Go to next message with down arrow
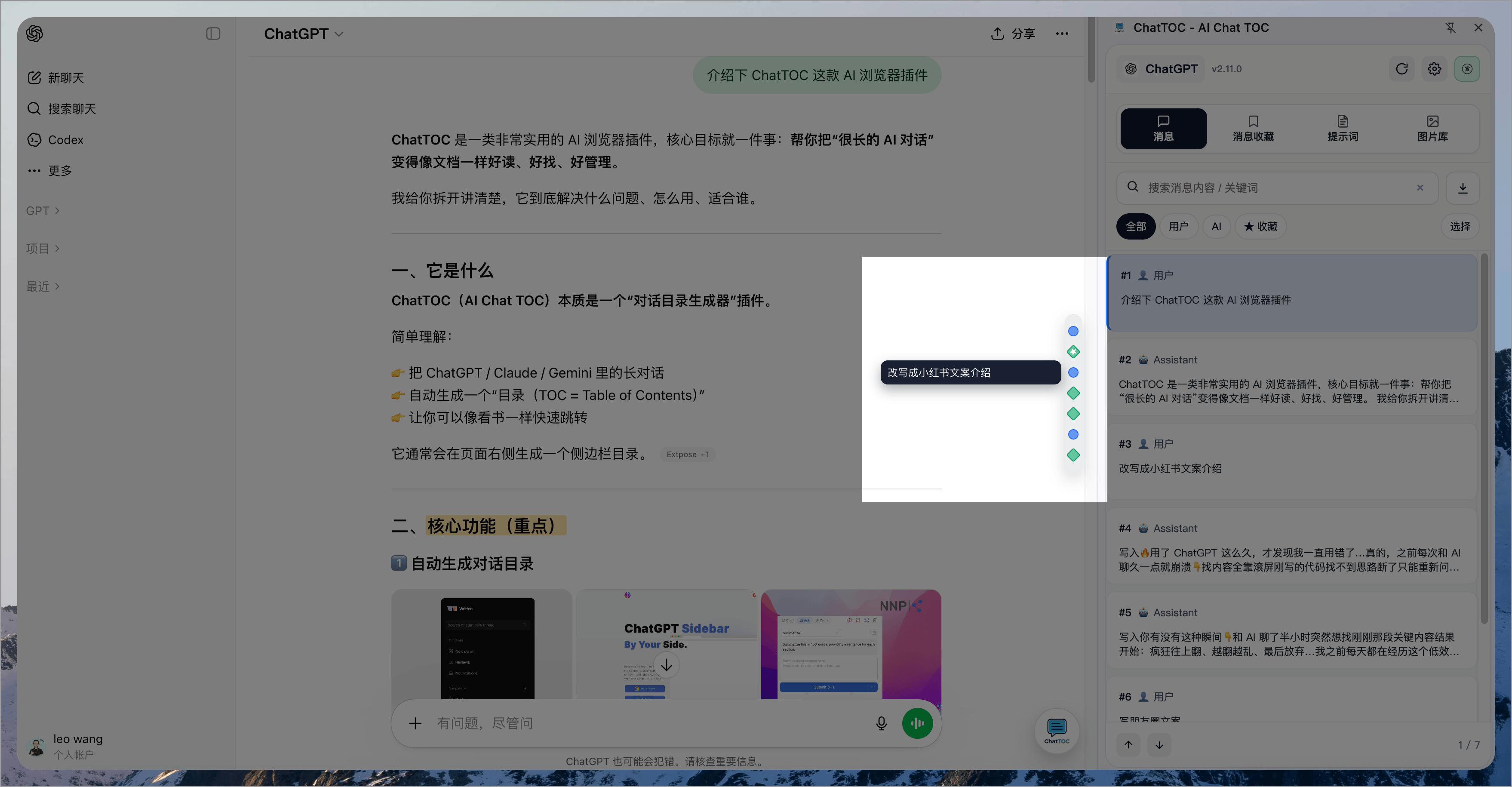Image resolution: width=1512 pixels, height=787 pixels. click(x=1159, y=745)
